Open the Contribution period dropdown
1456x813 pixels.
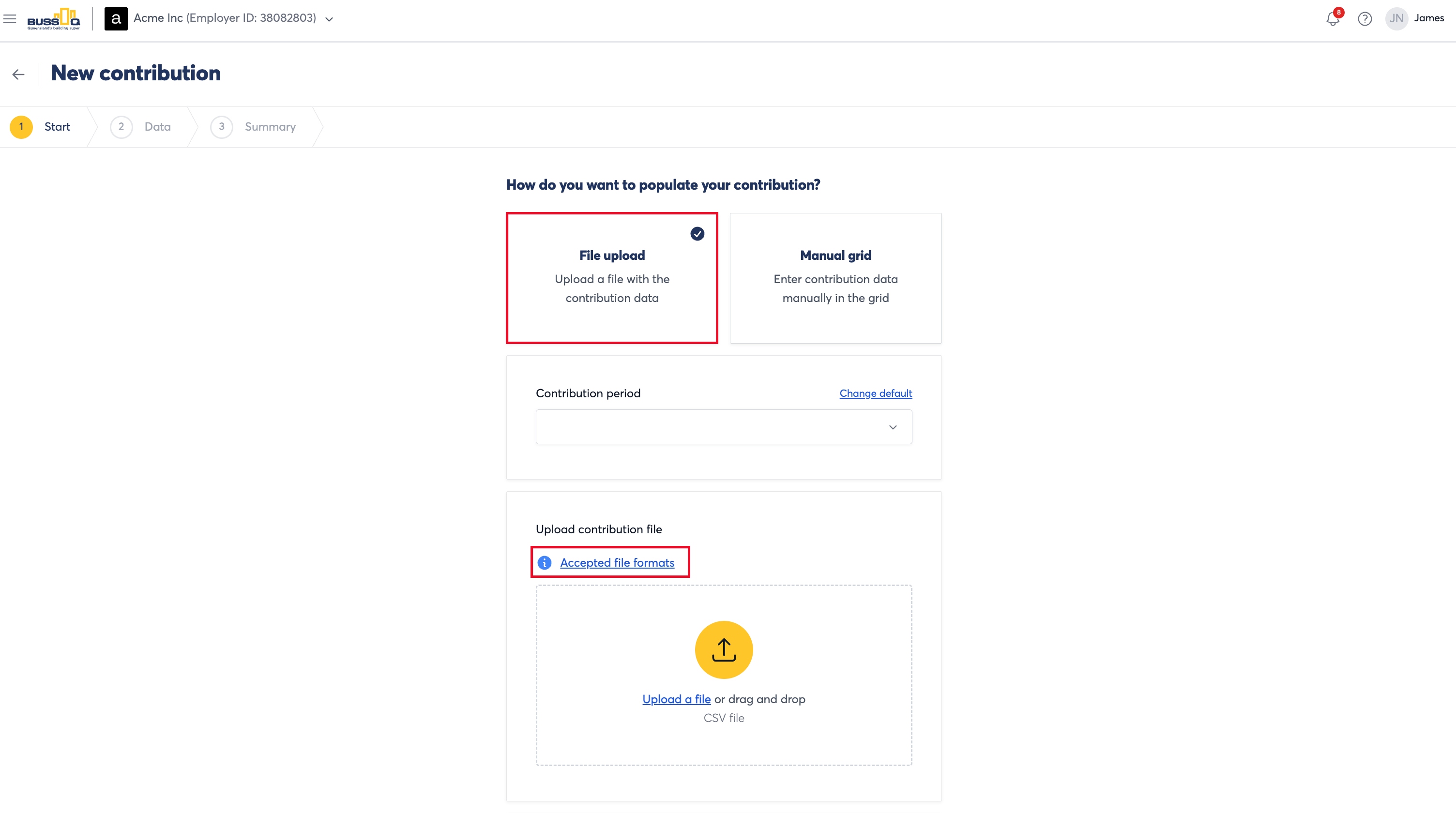pos(724,426)
